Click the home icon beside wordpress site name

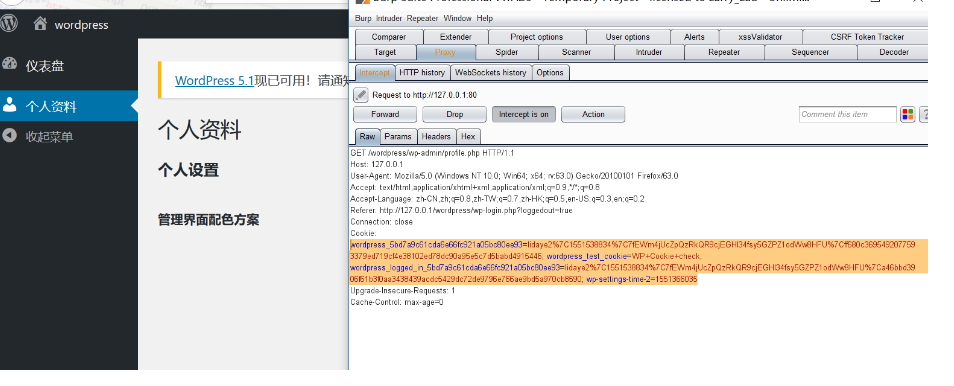[40, 24]
